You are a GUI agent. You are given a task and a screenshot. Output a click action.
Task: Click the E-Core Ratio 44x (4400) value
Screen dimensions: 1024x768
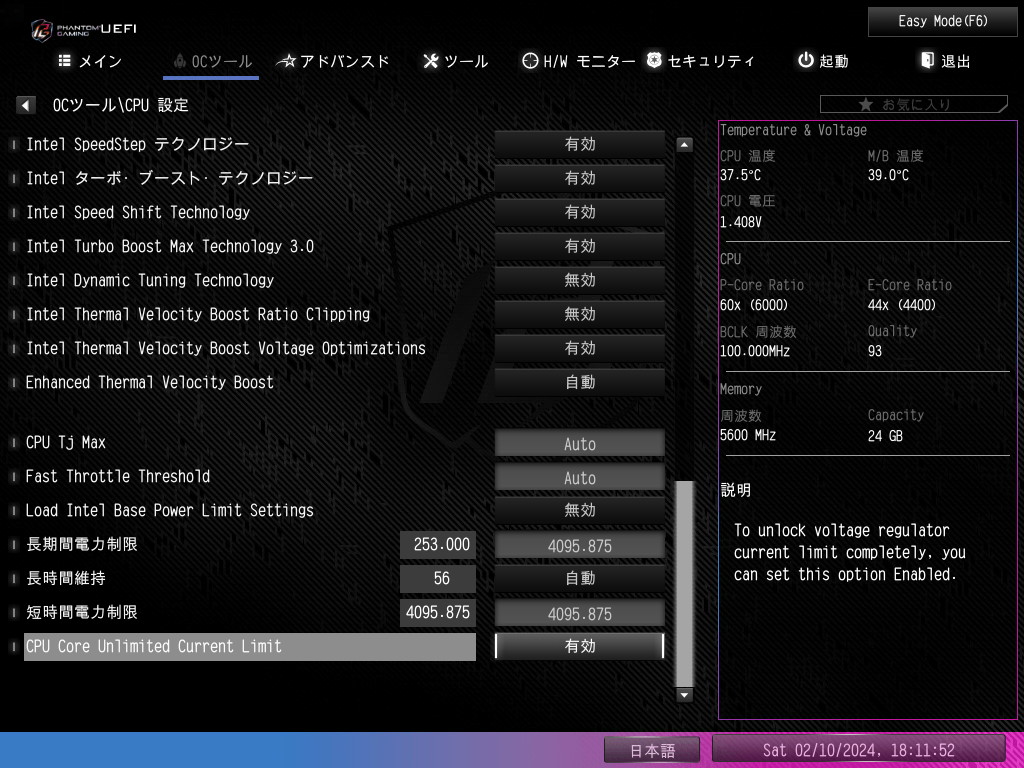pyautogui.click(x=901, y=305)
